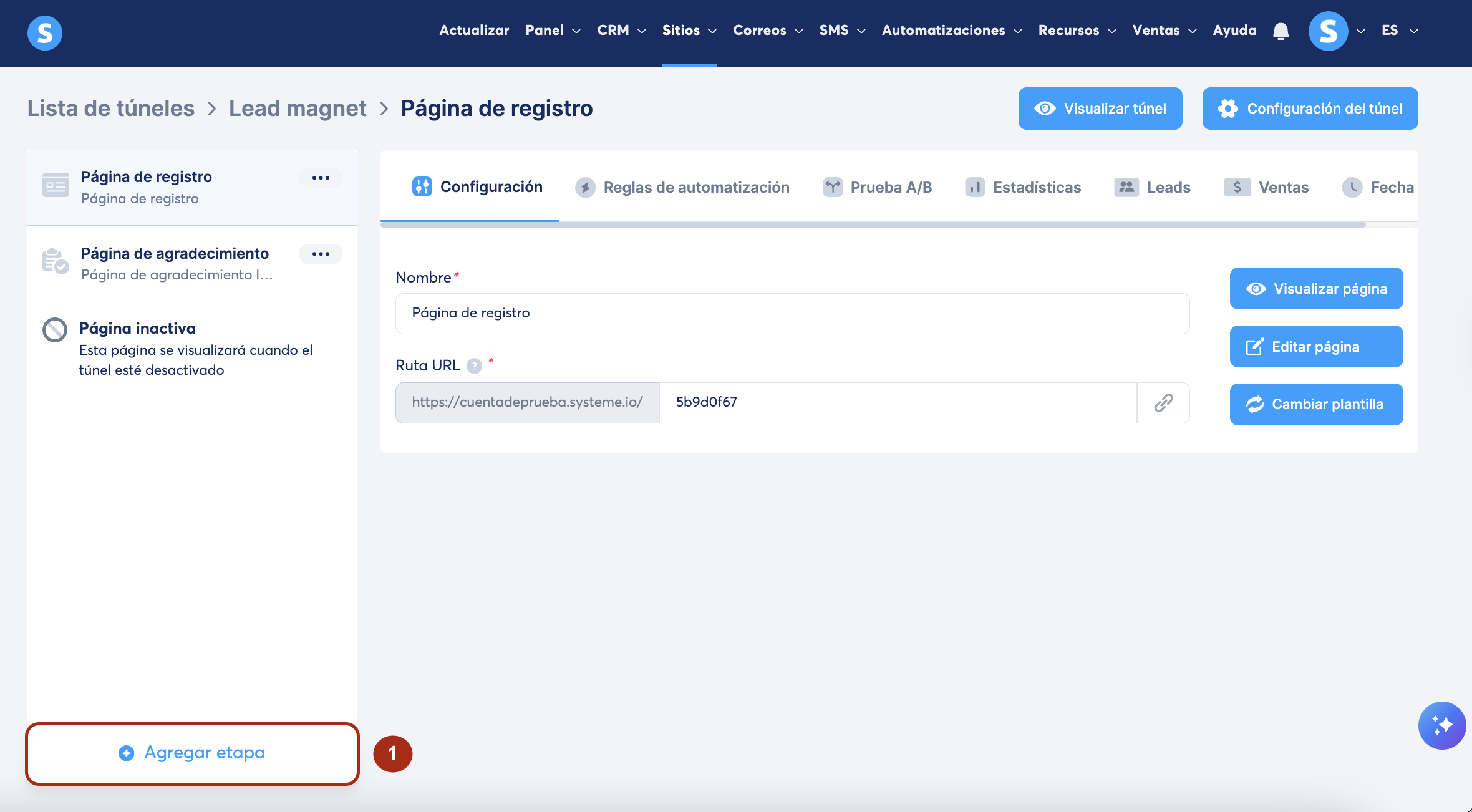Open options menu for Página de agradecimiento step

coord(321,254)
